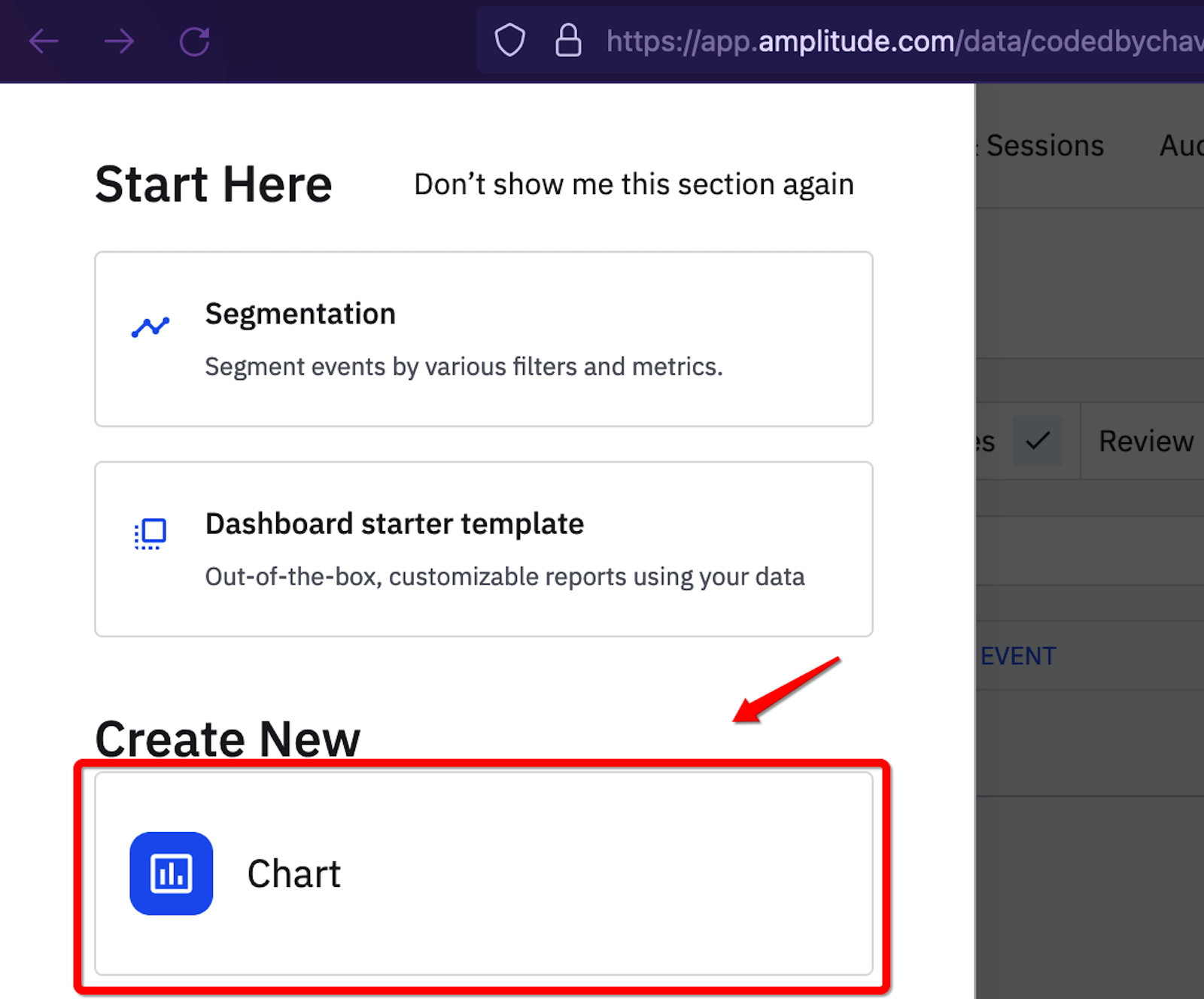Click the Dashboard starter template icon

pos(150,534)
